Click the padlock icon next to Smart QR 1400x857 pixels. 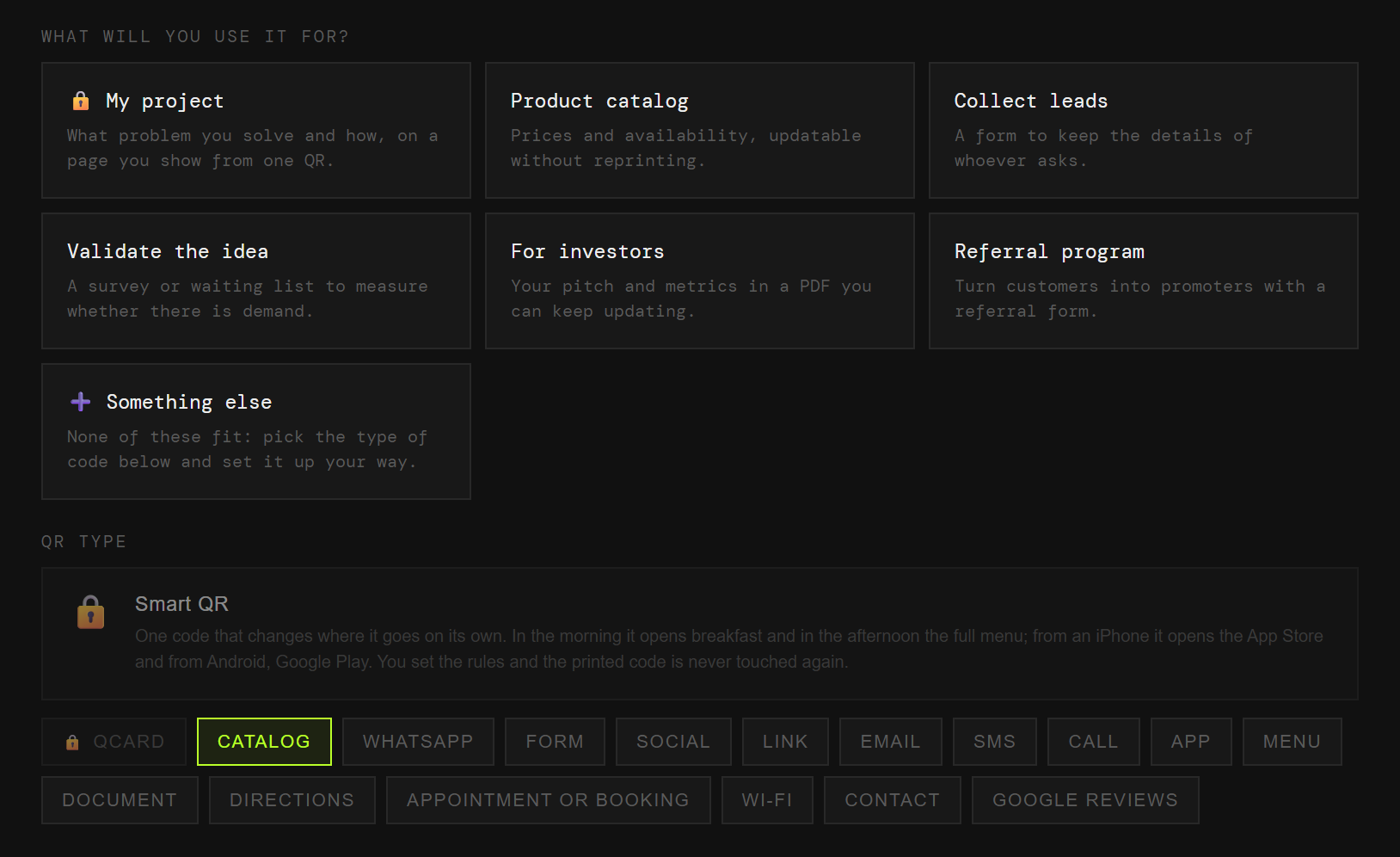pos(91,613)
